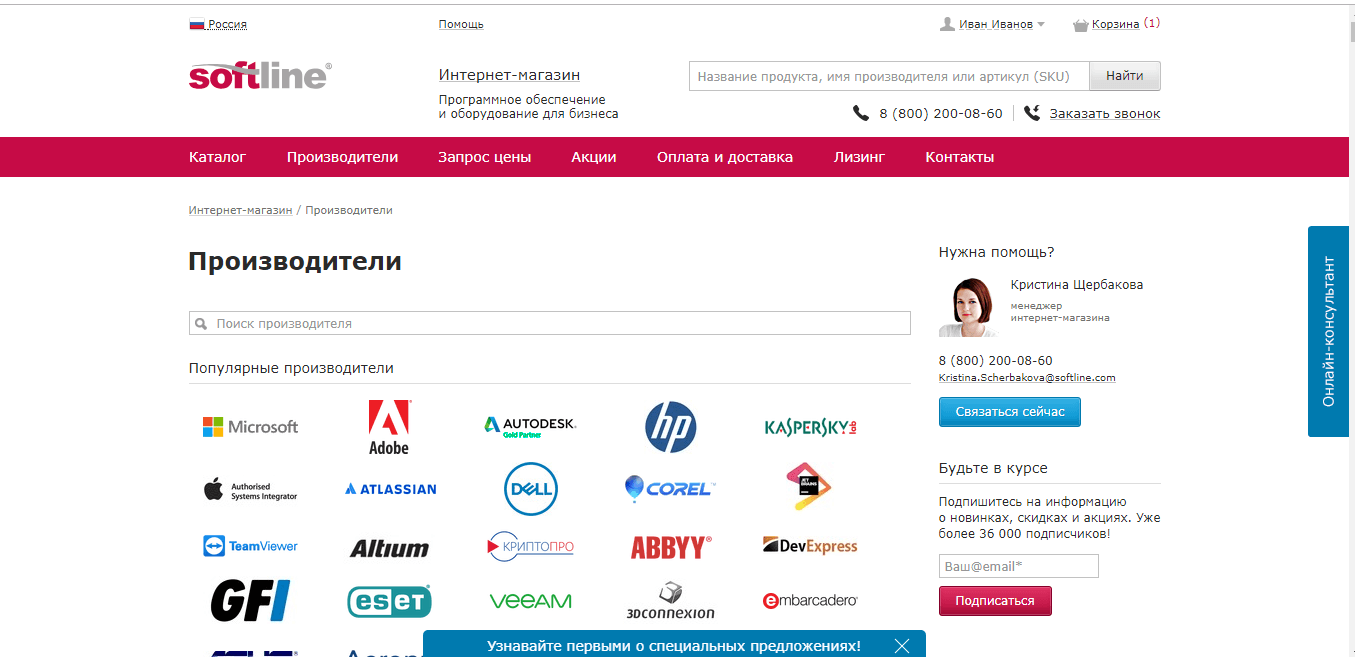Select Оплата и доставка menu item
Image resolution: width=1355 pixels, height=657 pixels.
coord(725,157)
